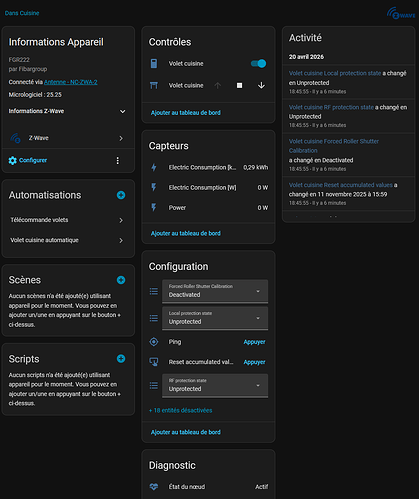Add a new script with plus icon
Viewport: 419px width, 499px height.
point(121,359)
